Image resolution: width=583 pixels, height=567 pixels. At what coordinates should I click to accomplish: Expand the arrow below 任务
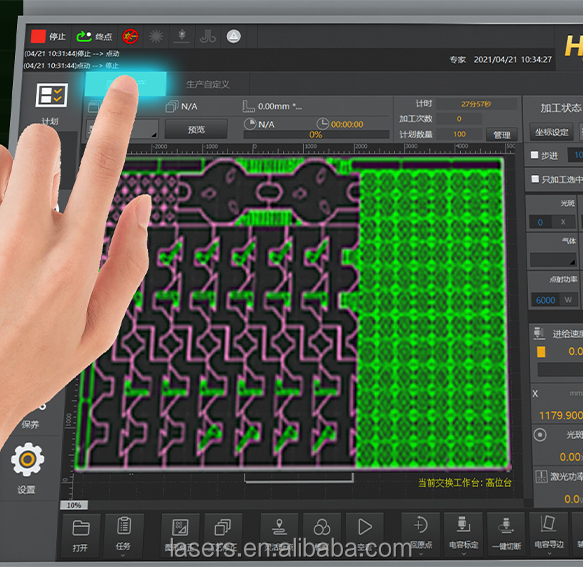coord(123,555)
